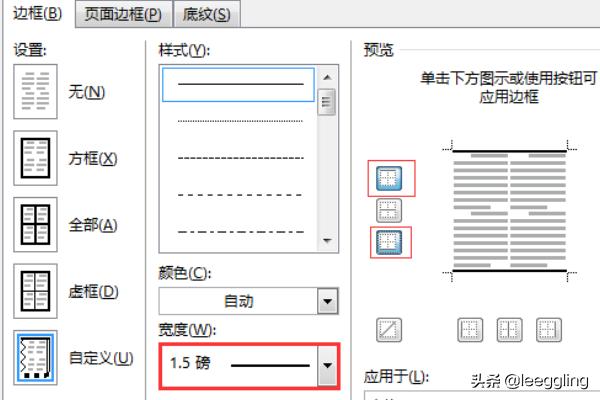Click the 全部(A) setting label
This screenshot has width=600, height=400.
pyautogui.click(x=93, y=225)
